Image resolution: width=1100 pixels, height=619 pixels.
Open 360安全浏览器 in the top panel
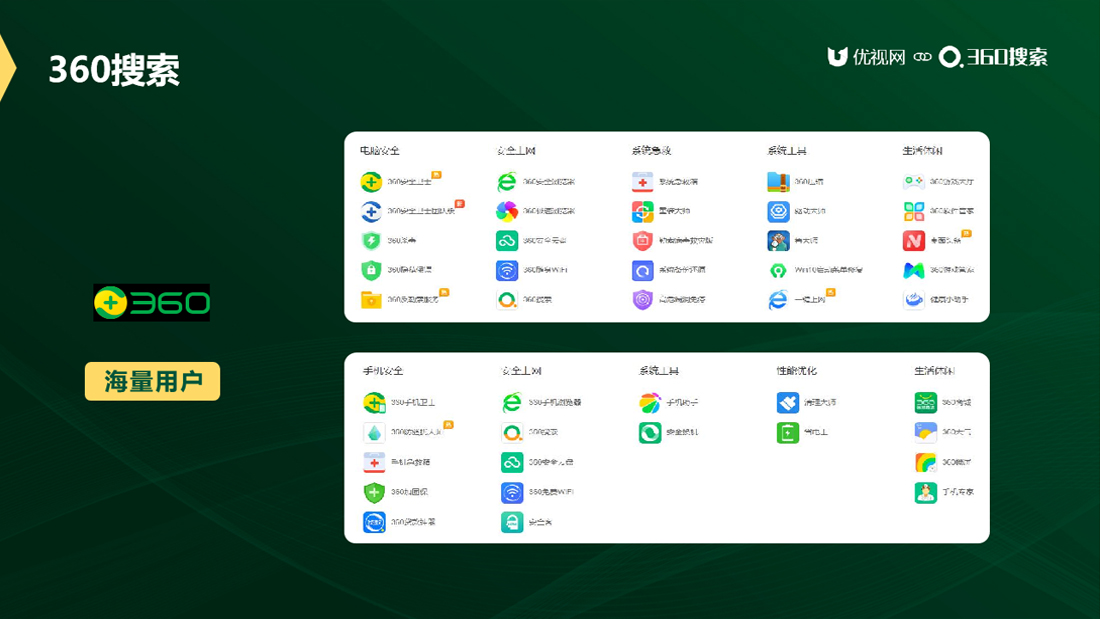click(x=507, y=182)
